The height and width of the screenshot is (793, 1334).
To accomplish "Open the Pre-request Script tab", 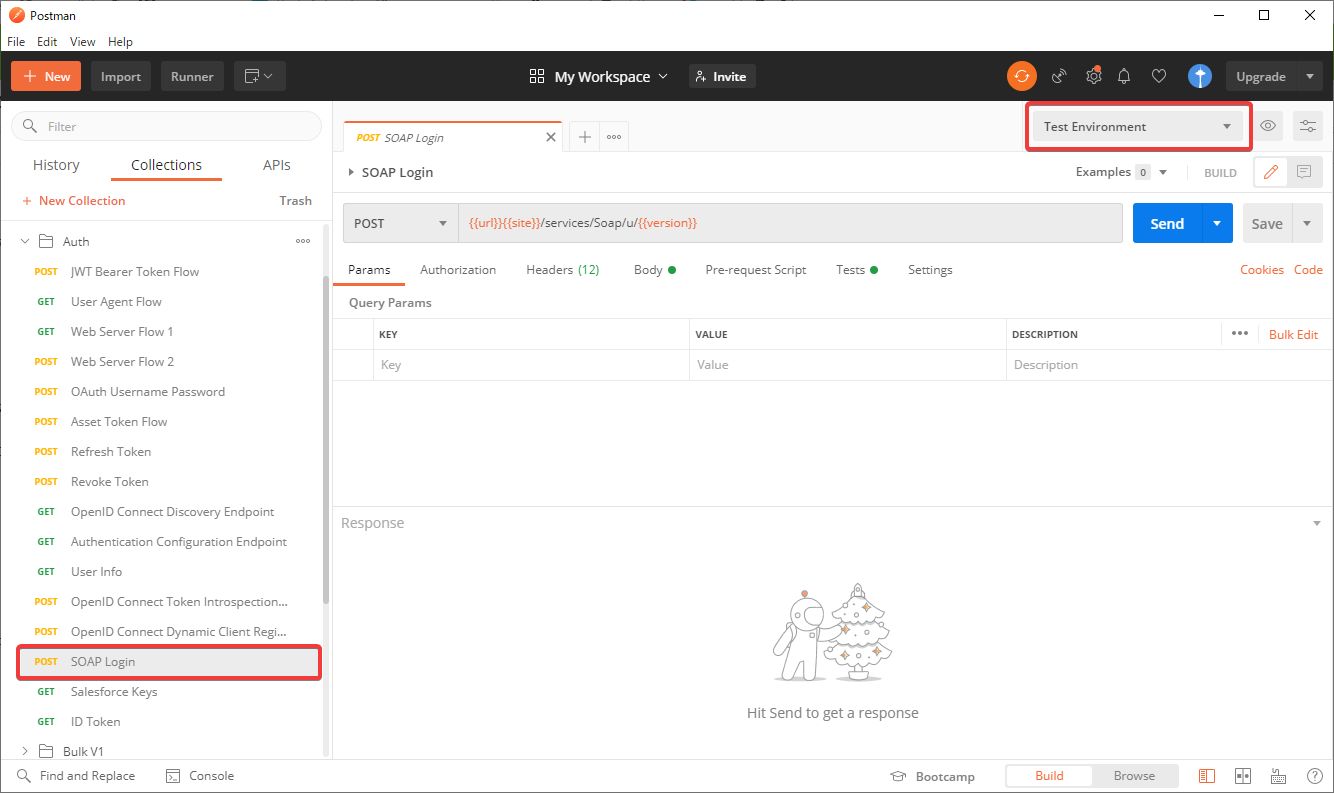I will coord(756,270).
